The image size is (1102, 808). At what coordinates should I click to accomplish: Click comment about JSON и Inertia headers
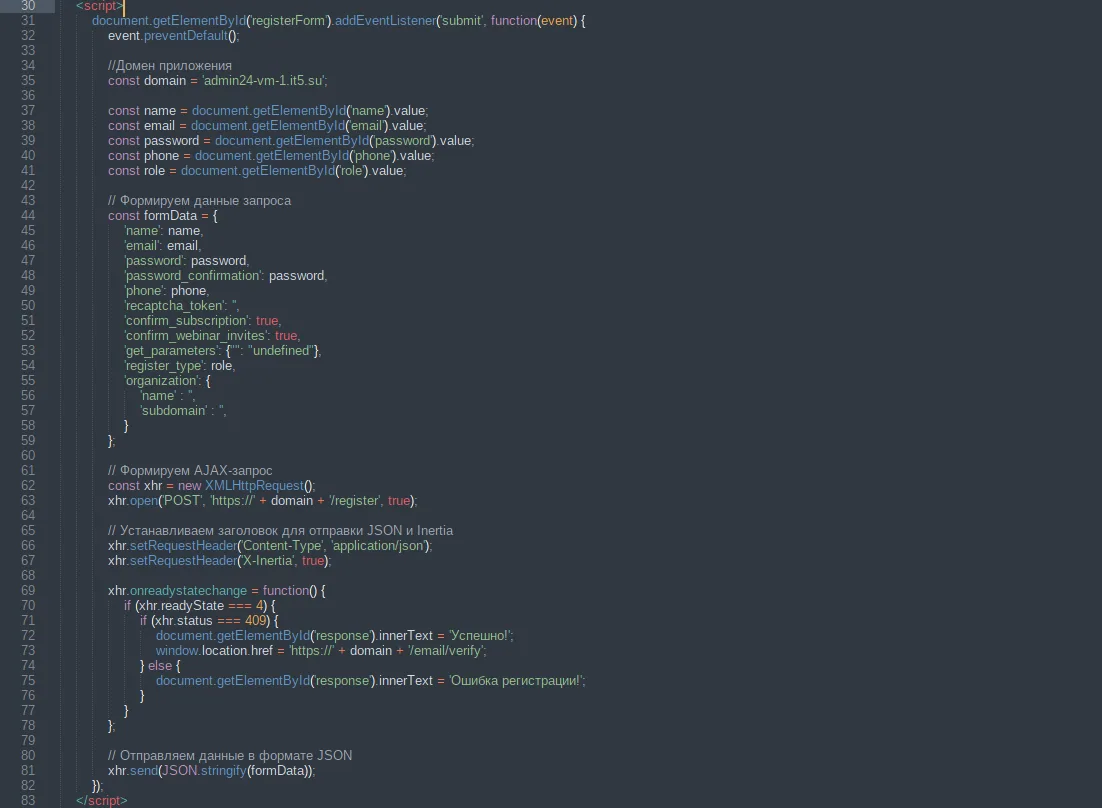point(280,530)
